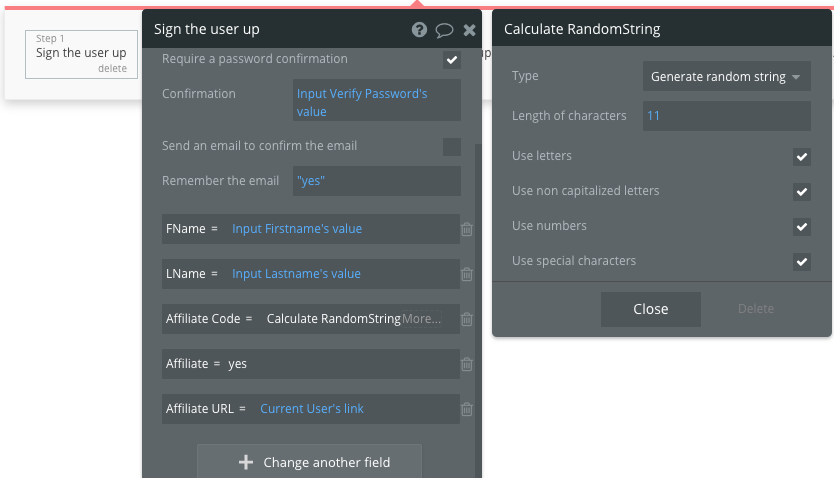Expand More... on Affiliate Code expression

(421, 319)
